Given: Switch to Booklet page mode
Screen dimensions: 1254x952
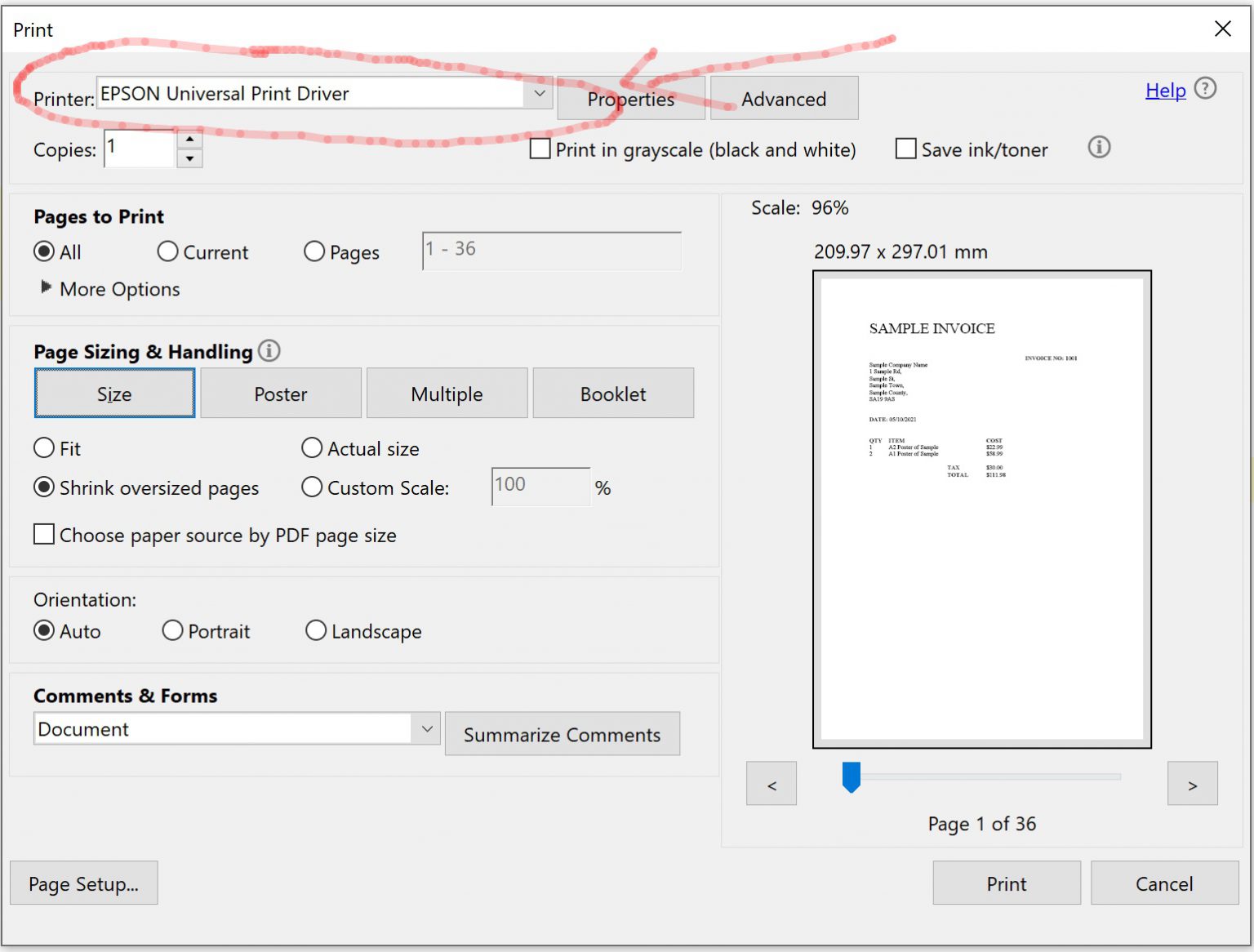Looking at the screenshot, I should tap(613, 393).
